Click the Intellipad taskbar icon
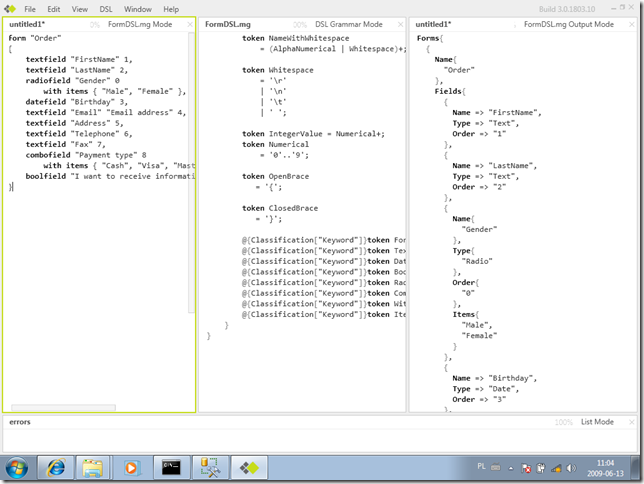This screenshot has width=644, height=484. pyautogui.click(x=250, y=466)
